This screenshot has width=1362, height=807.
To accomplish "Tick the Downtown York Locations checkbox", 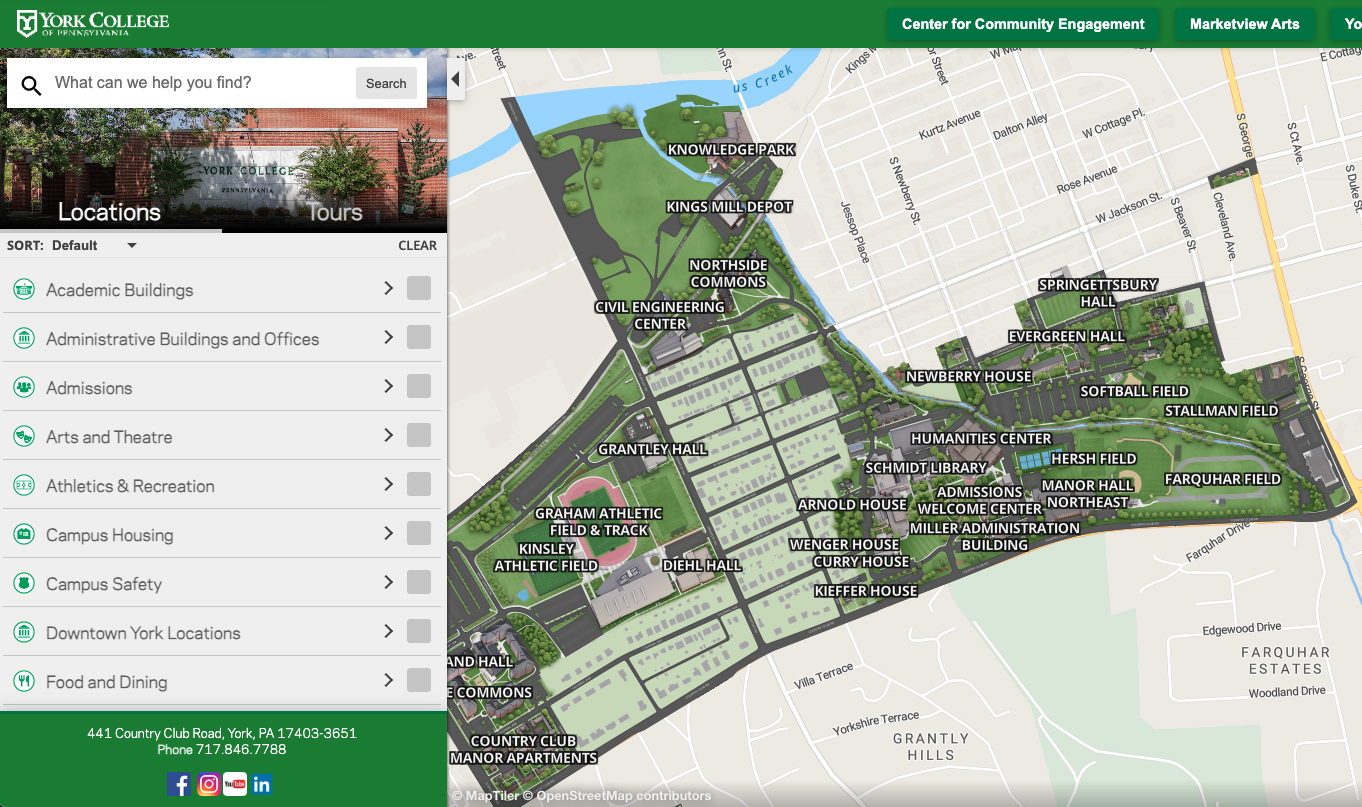I will 419,631.
